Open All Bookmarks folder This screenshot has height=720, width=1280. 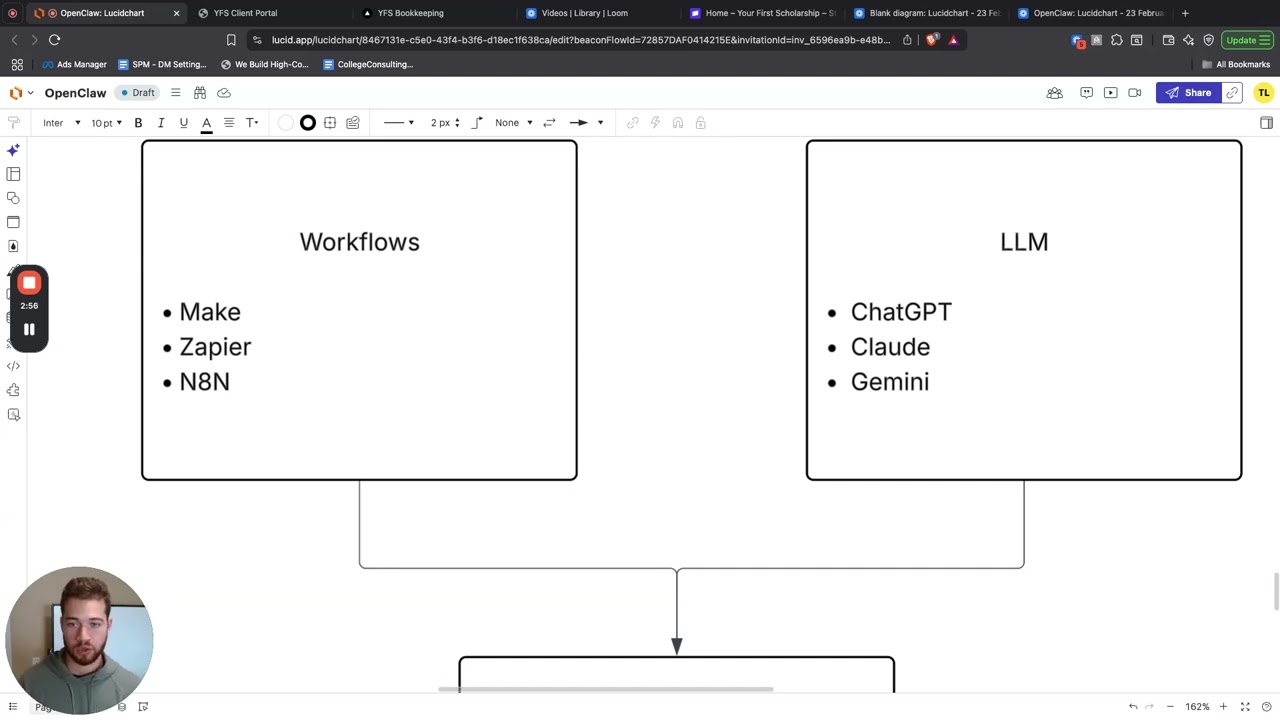(x=1236, y=64)
